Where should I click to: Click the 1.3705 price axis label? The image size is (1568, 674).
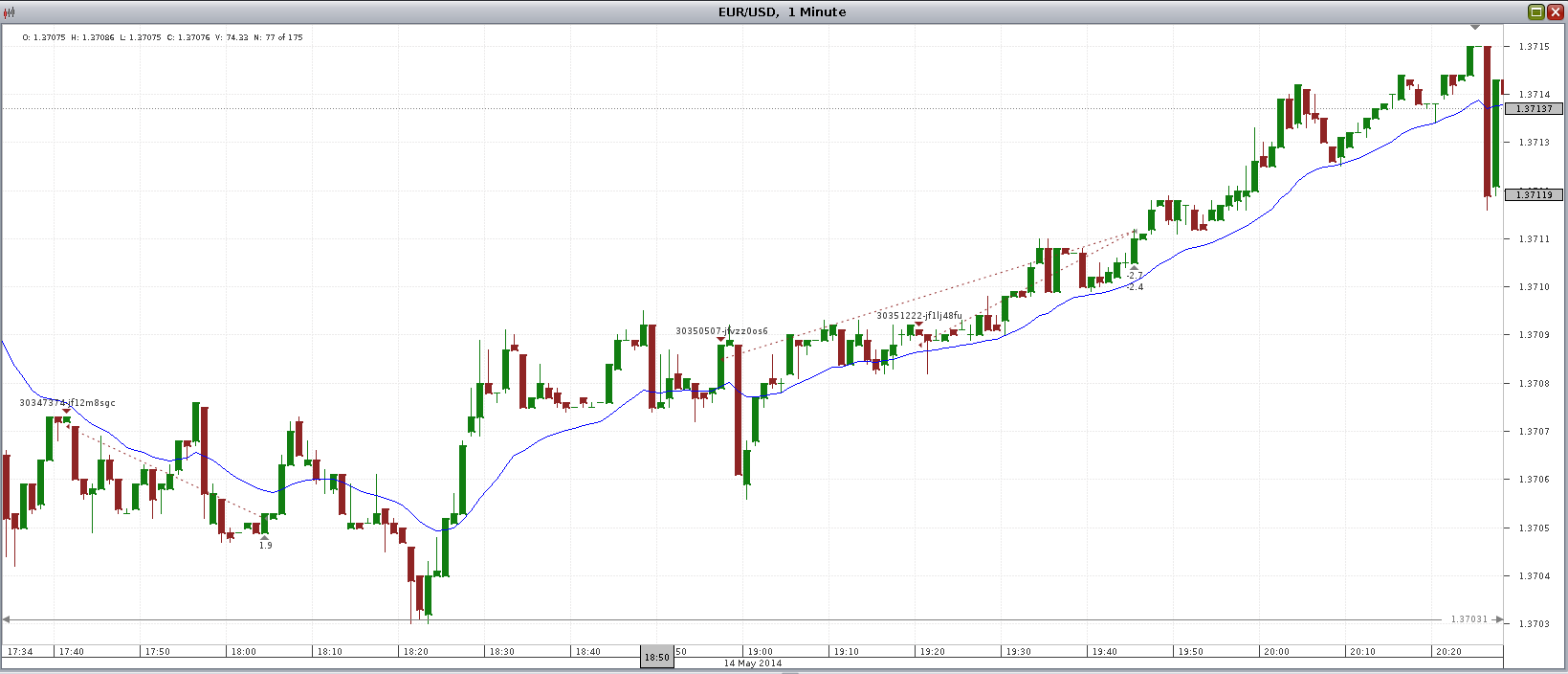1534,528
